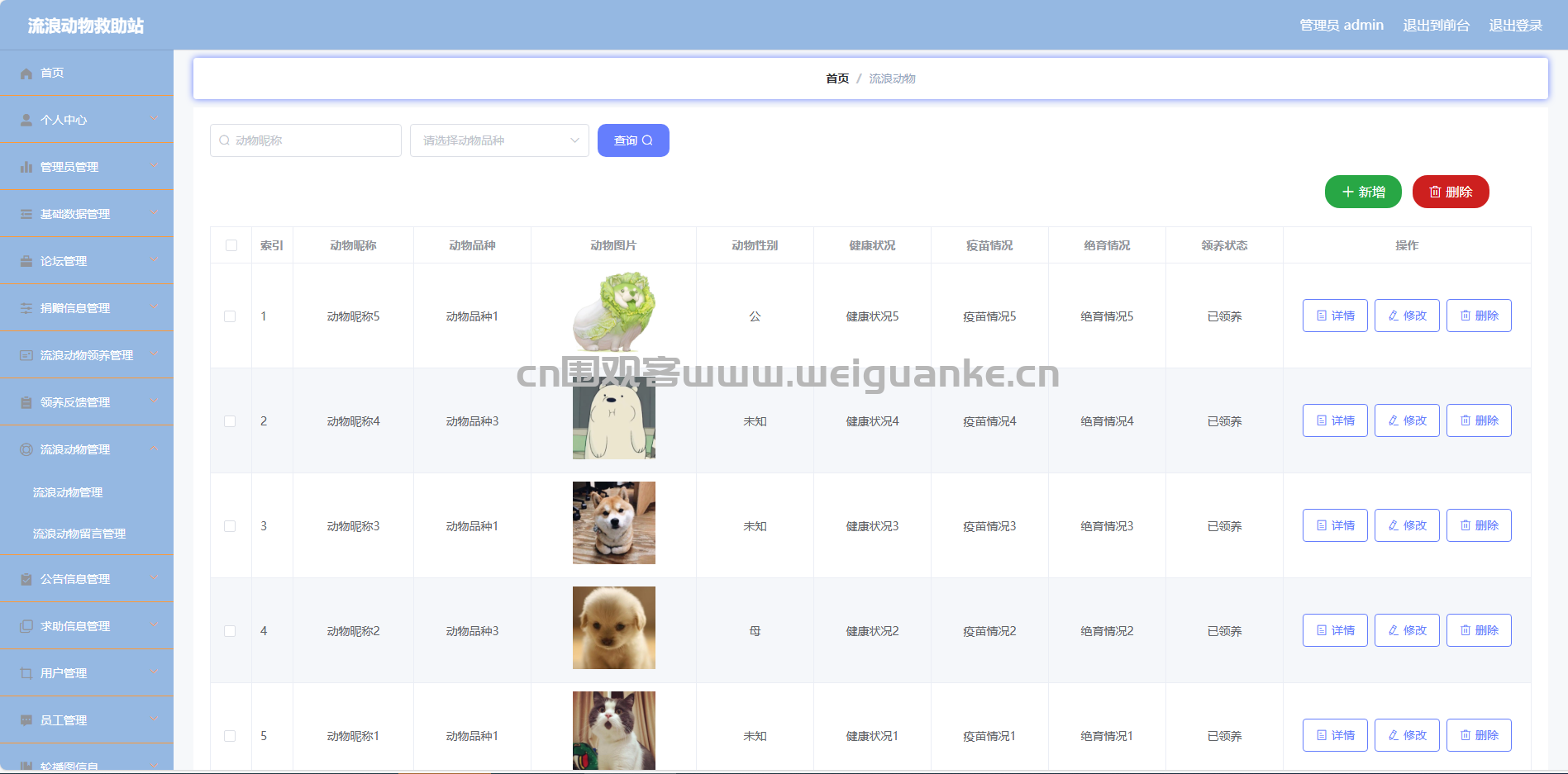This screenshot has width=1568, height=774.
Task: Expand 个人中心 with its chevron
Action: 155,119
